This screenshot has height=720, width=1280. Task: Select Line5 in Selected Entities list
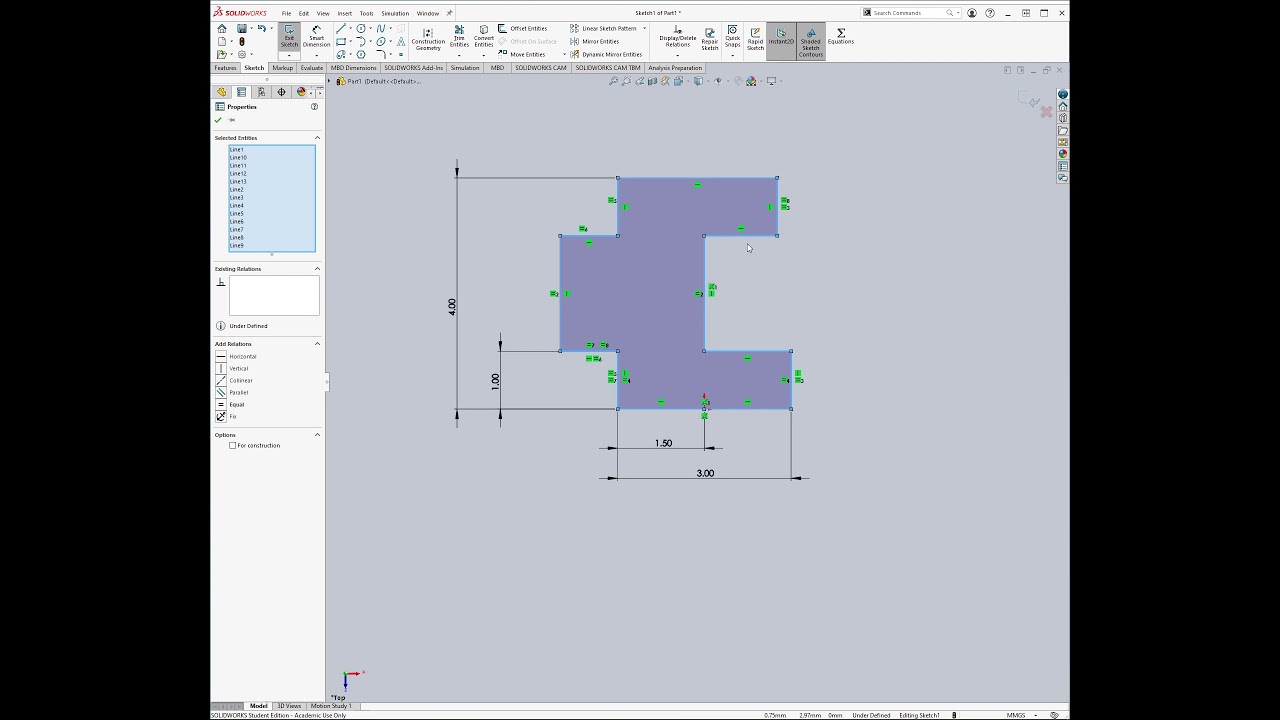point(272,214)
